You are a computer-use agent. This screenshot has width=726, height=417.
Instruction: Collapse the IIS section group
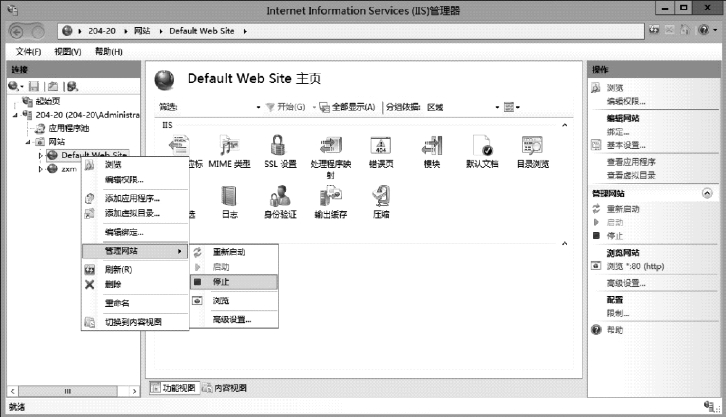(564, 125)
